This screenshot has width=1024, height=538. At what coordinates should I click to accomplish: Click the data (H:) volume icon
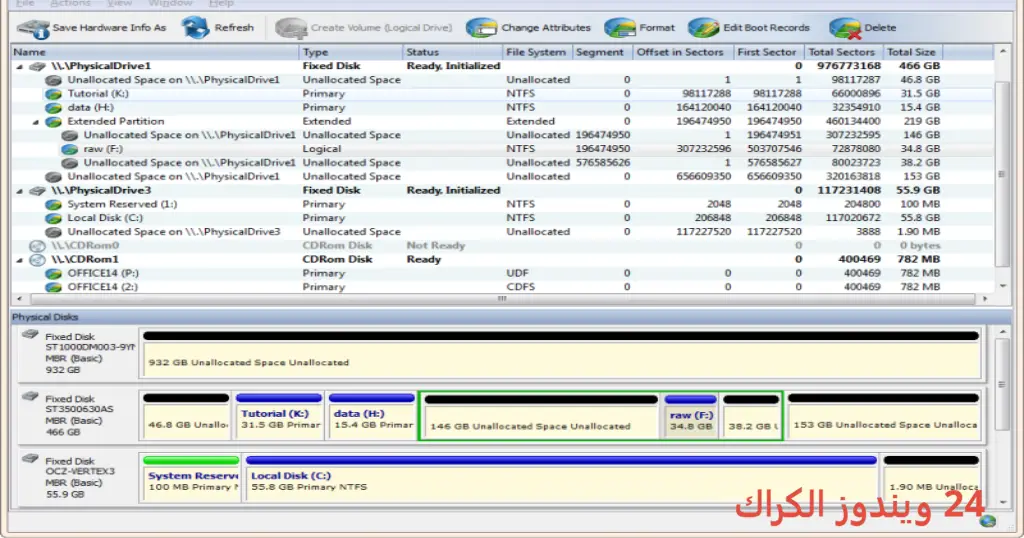coord(54,108)
